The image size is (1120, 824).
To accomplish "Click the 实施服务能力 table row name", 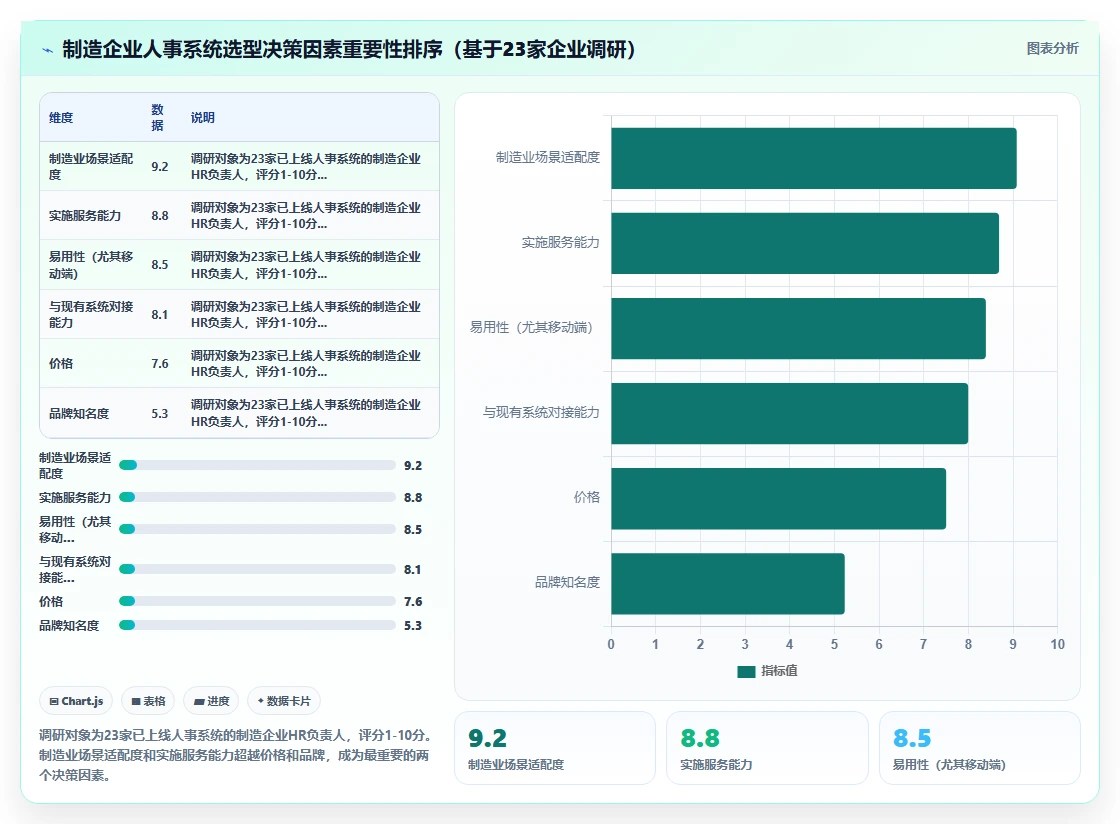I will click(x=85, y=216).
